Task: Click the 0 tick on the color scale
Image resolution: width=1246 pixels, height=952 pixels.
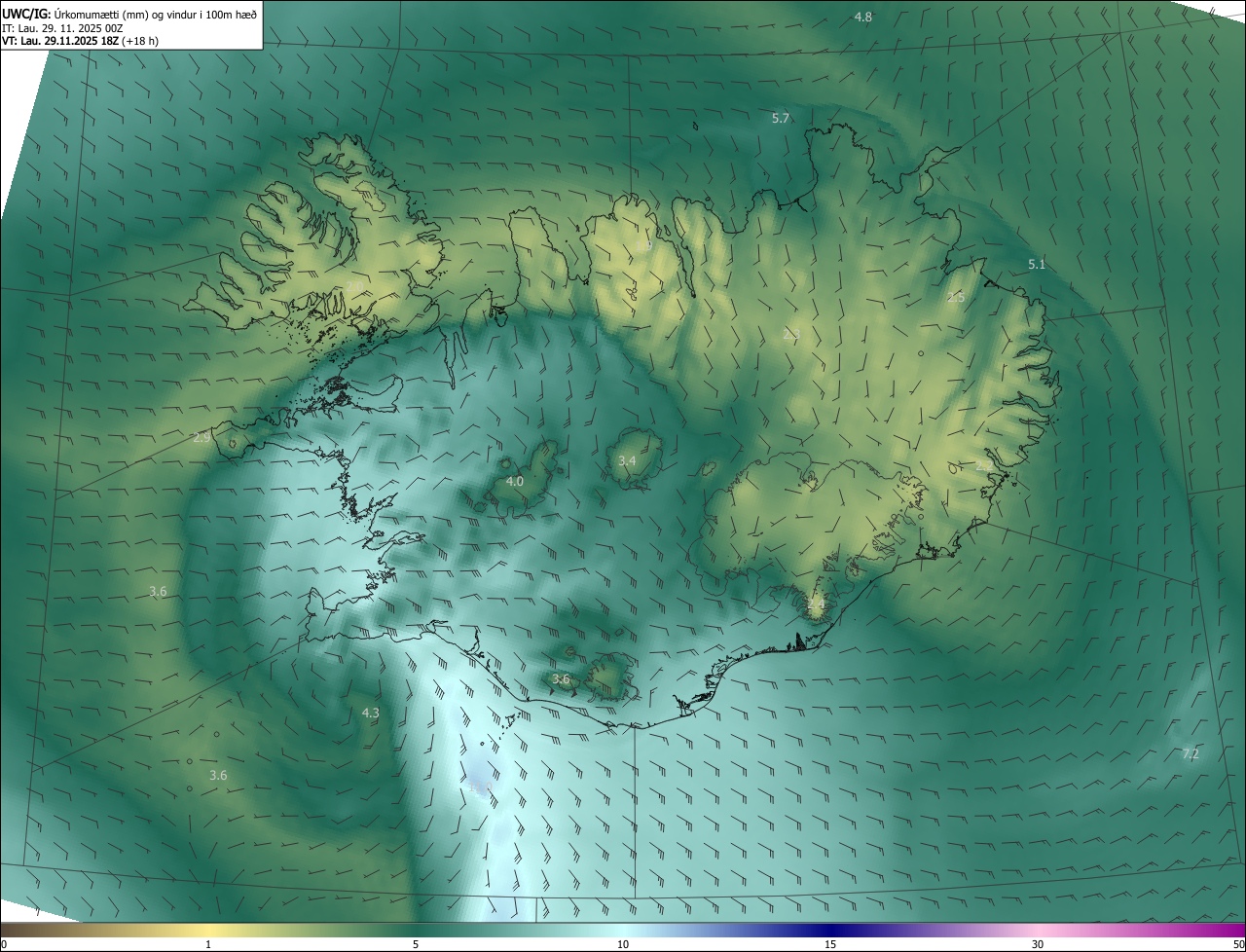Action: coord(4,944)
